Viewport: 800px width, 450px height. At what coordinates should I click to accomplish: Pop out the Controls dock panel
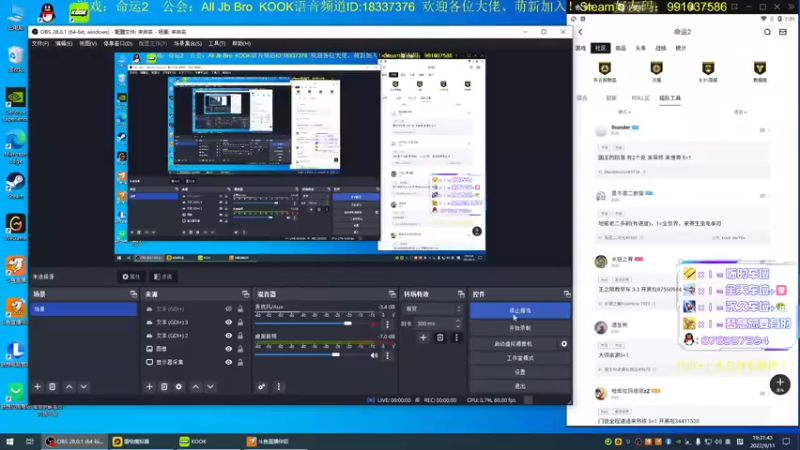pyautogui.click(x=567, y=294)
